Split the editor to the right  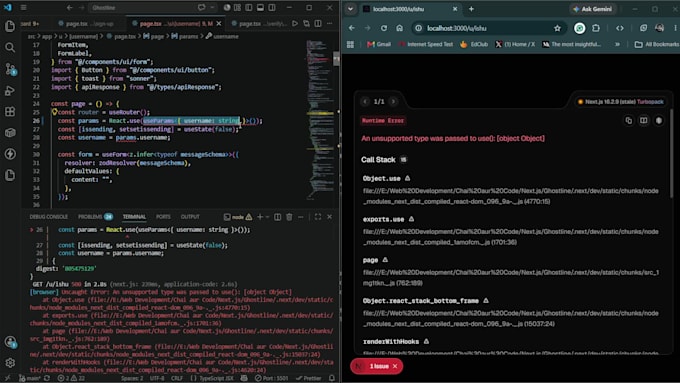[318, 23]
